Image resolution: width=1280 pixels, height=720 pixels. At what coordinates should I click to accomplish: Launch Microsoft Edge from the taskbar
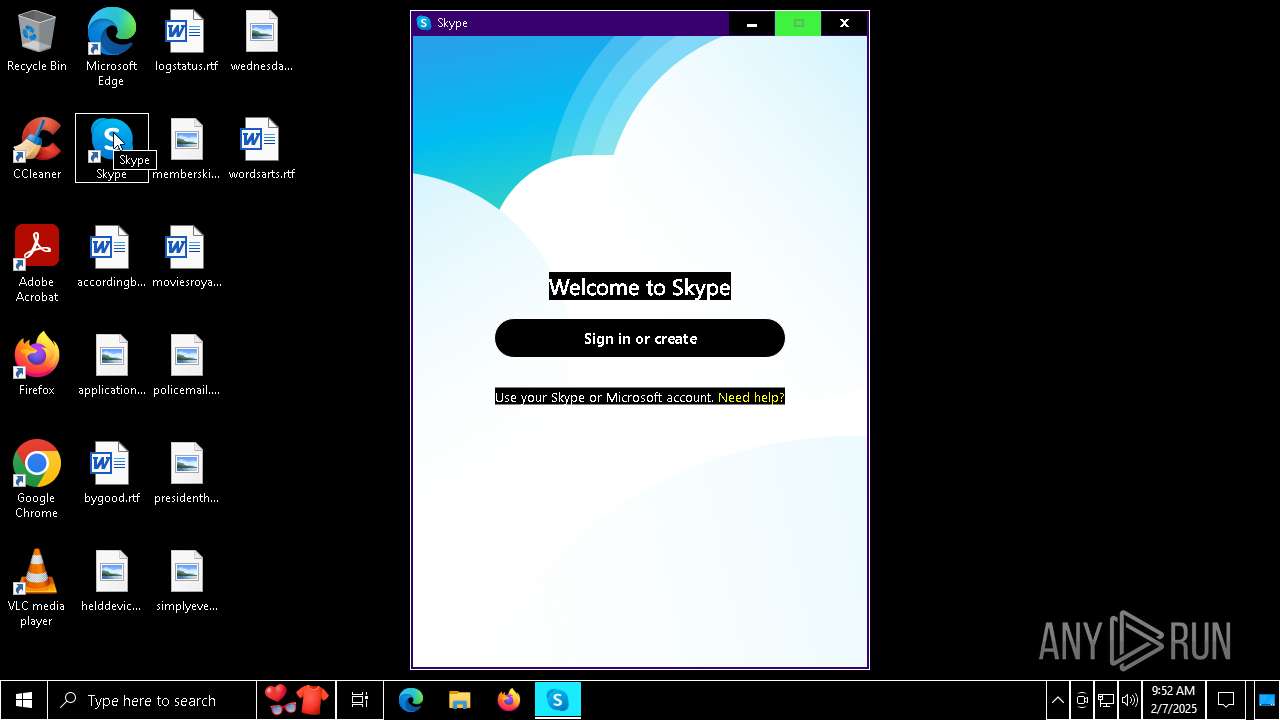[411, 700]
